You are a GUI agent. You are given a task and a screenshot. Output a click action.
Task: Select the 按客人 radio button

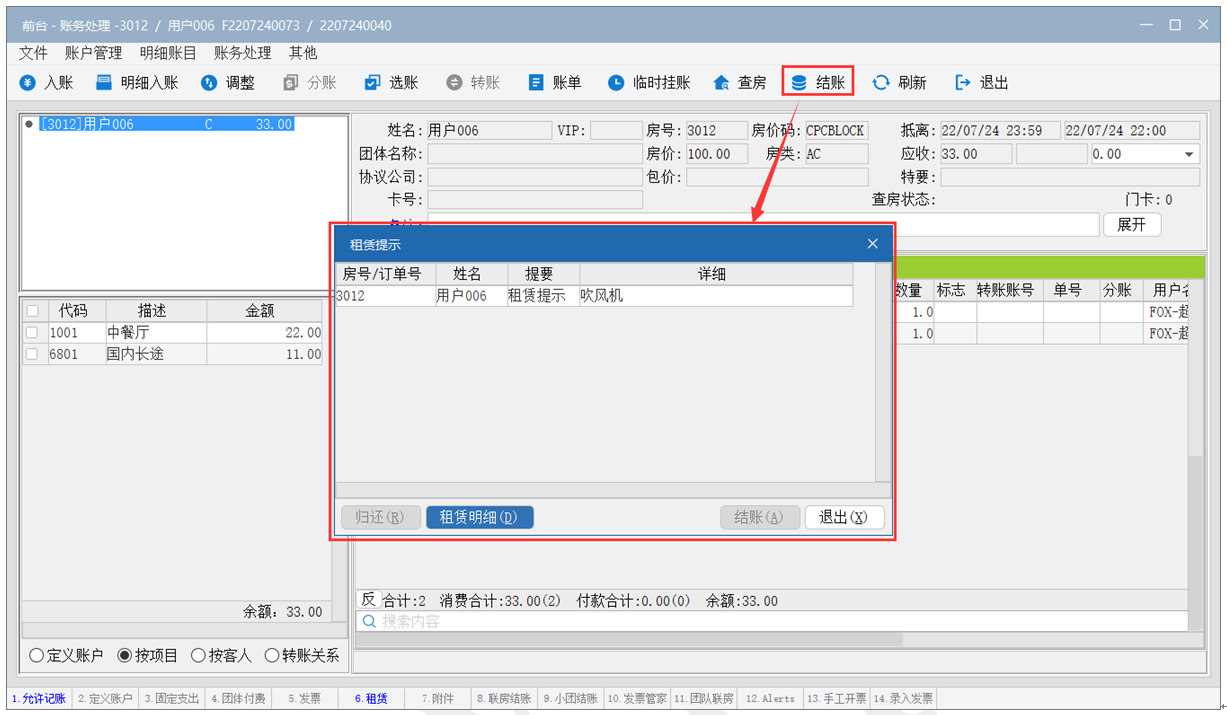pyautogui.click(x=199, y=656)
